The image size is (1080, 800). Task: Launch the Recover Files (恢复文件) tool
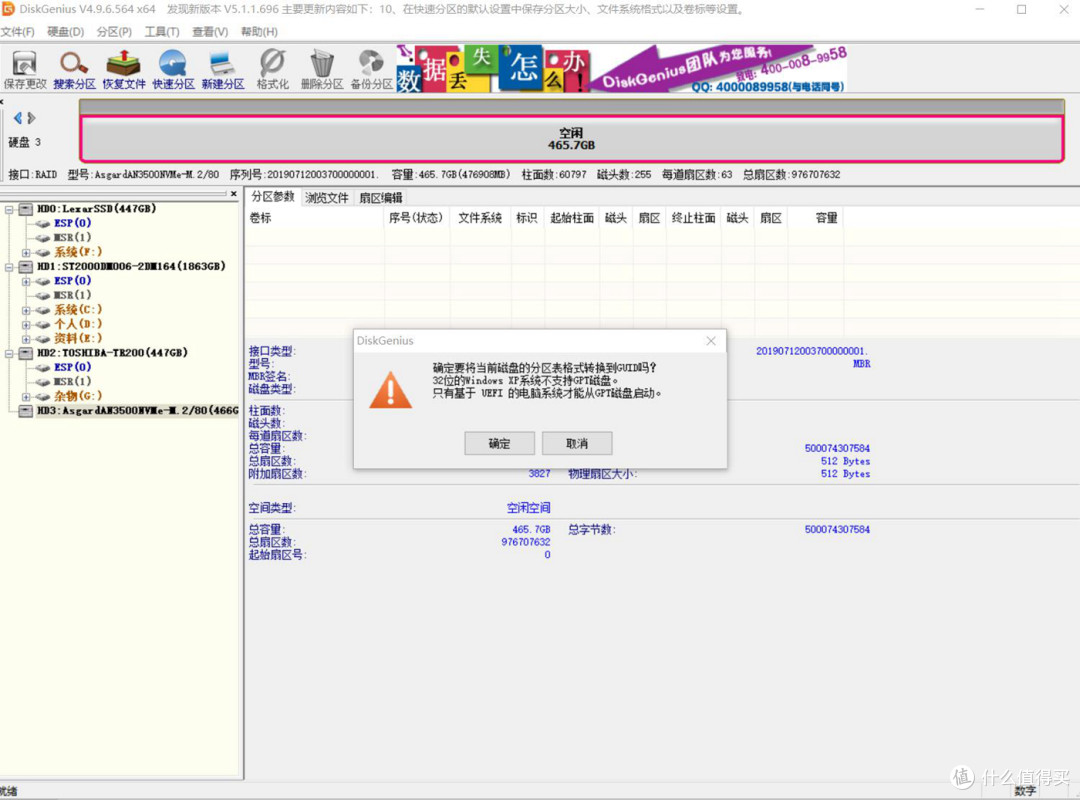[x=124, y=70]
